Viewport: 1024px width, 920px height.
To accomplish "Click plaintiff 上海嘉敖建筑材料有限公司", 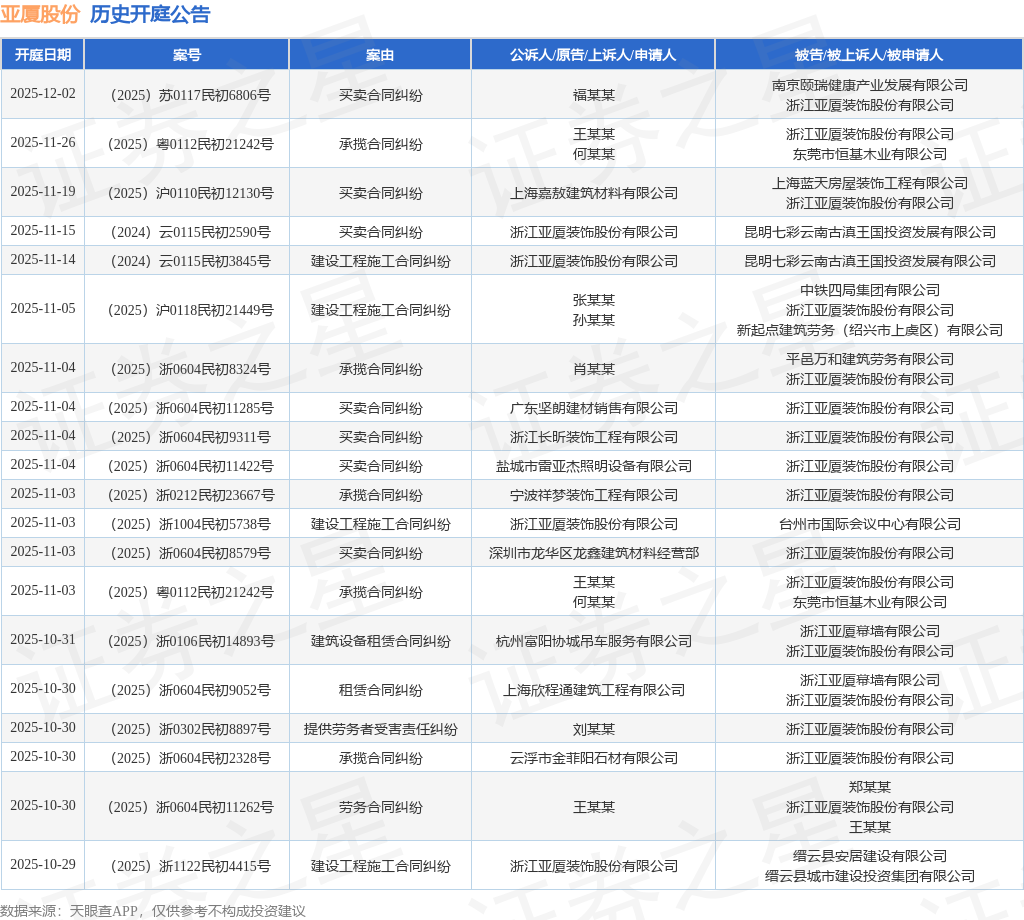I will coord(594,193).
